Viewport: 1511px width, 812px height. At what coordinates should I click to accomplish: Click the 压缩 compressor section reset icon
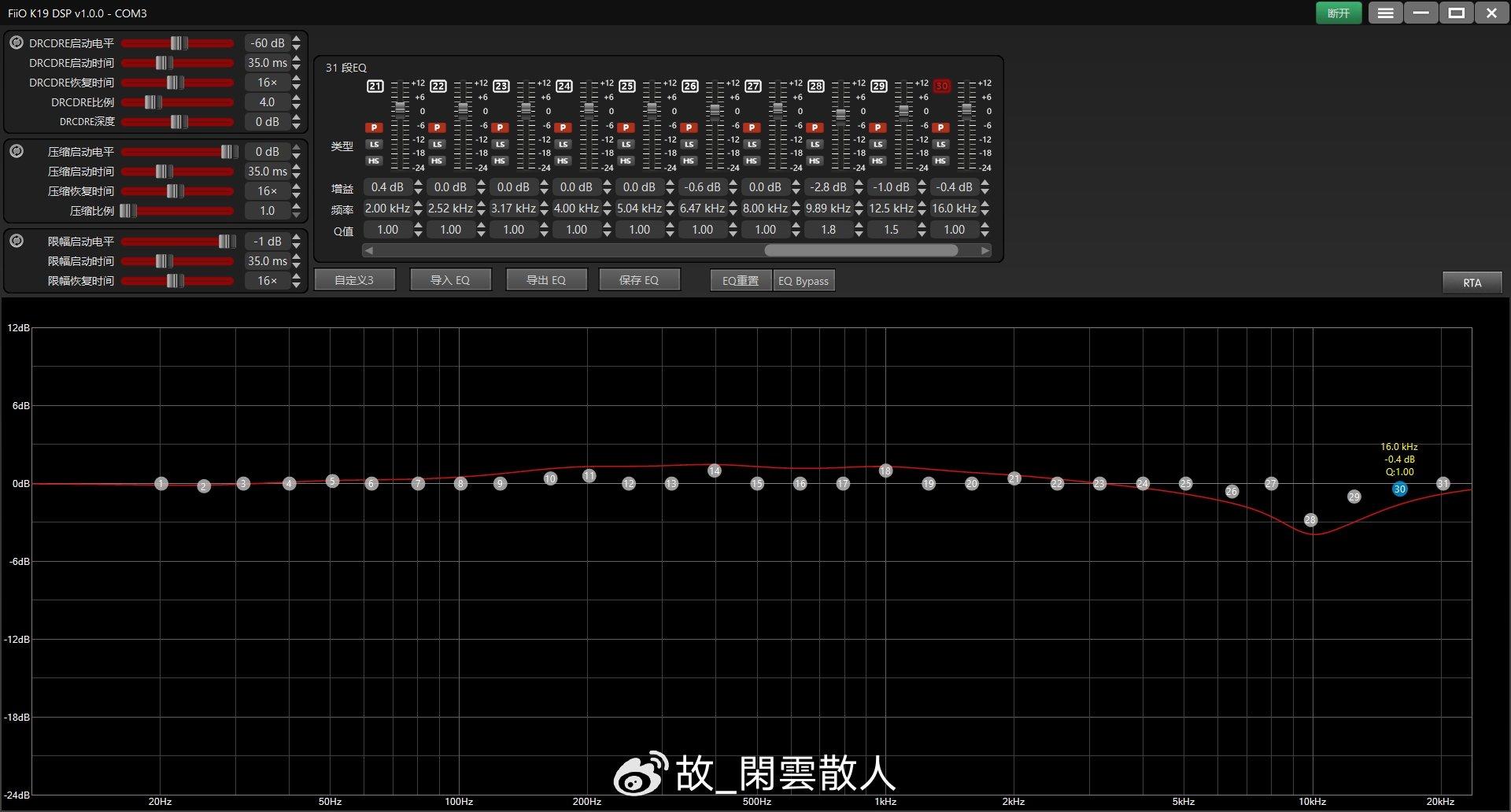coord(16,151)
